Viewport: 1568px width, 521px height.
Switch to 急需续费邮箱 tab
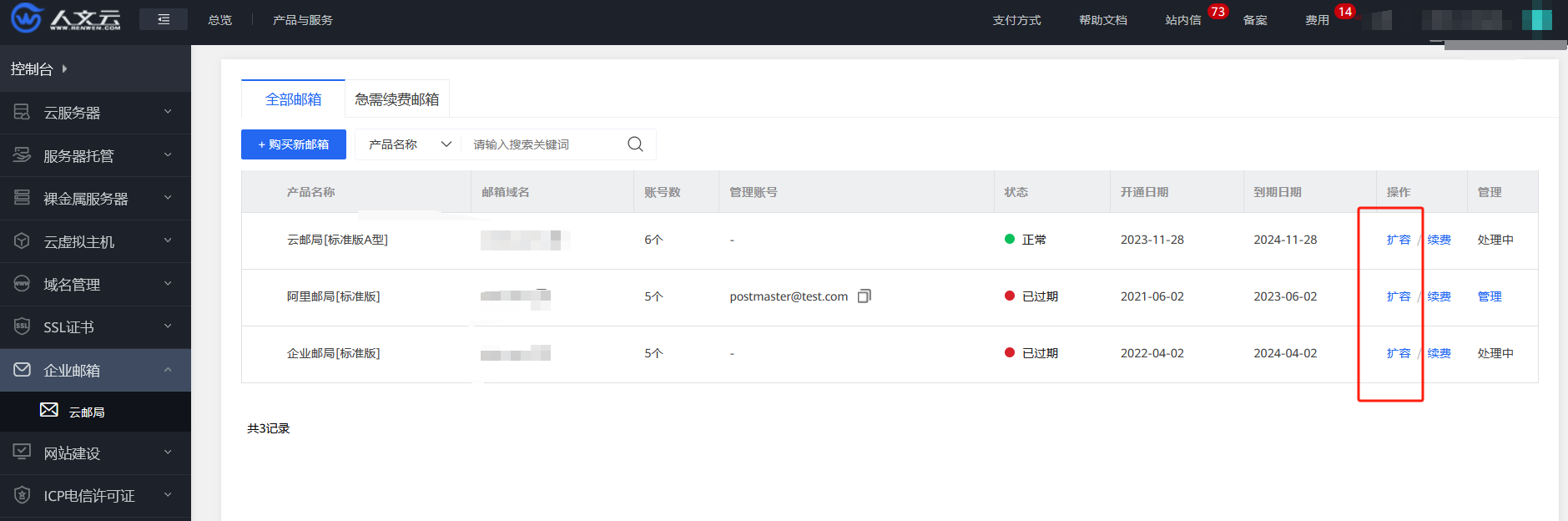pyautogui.click(x=397, y=99)
